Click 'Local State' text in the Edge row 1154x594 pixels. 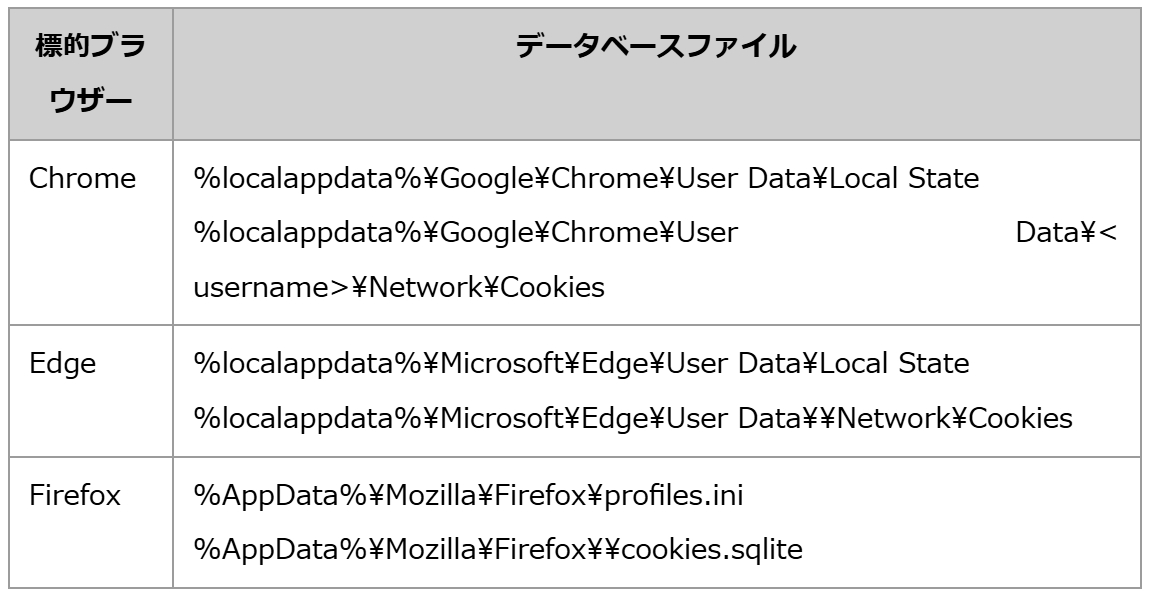[x=894, y=363]
